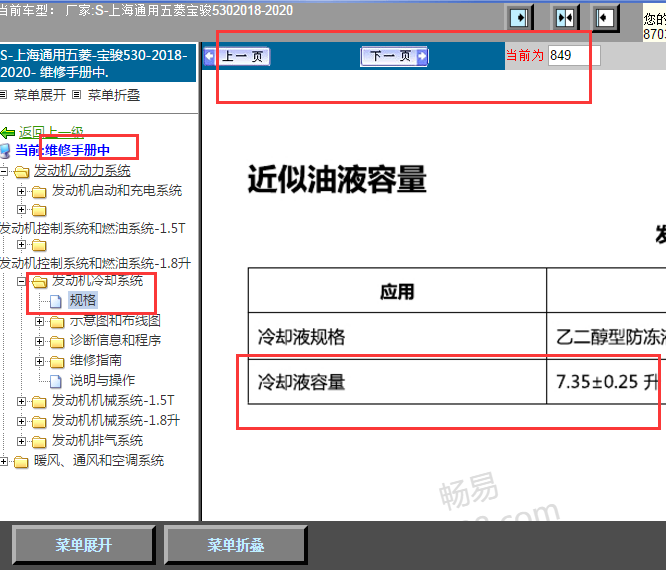
Task: Go to next page with 下一页 button
Action: 394,56
